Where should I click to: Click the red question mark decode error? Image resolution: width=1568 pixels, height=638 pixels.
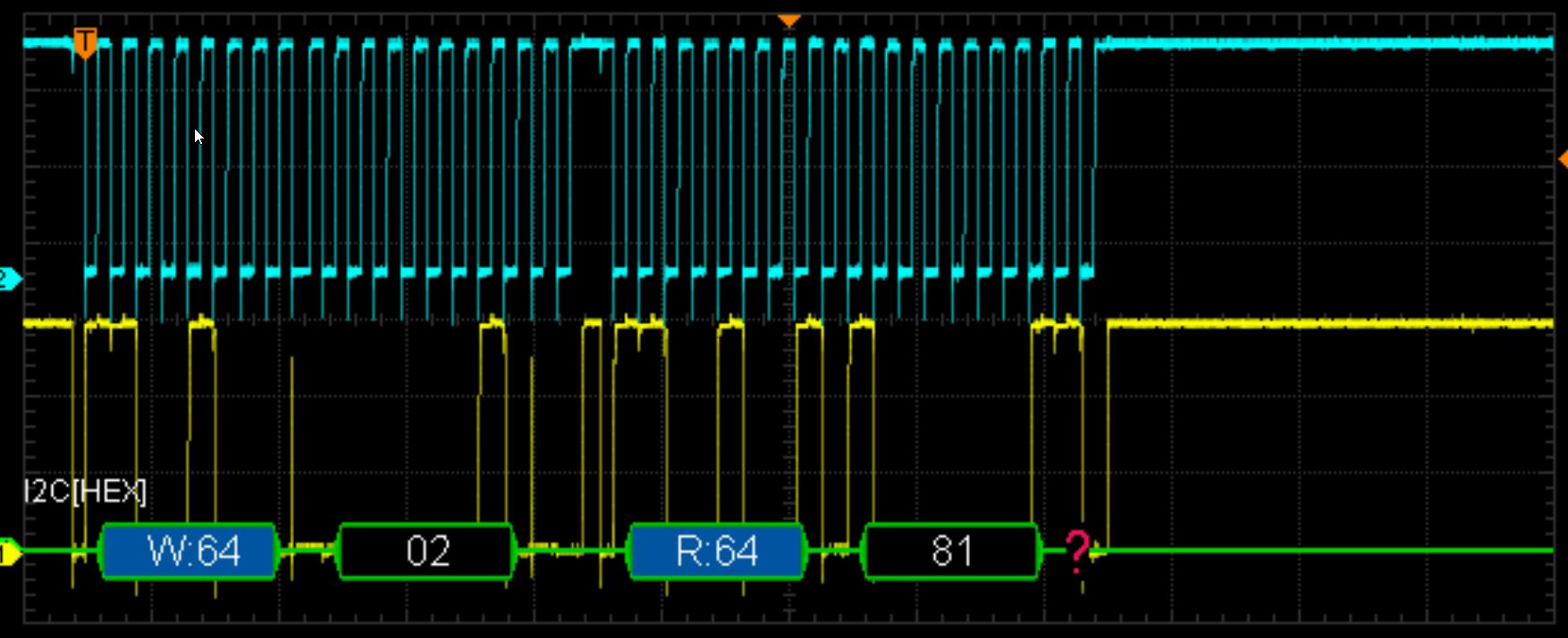1077,551
